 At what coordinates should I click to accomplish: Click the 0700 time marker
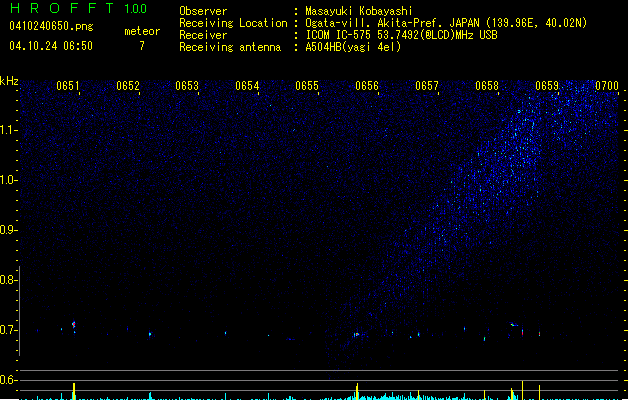pos(607,86)
